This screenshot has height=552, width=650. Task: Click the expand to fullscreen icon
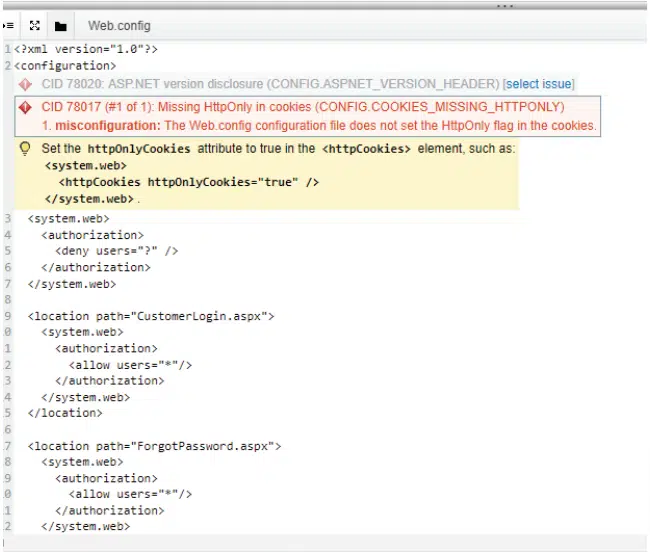point(35,26)
